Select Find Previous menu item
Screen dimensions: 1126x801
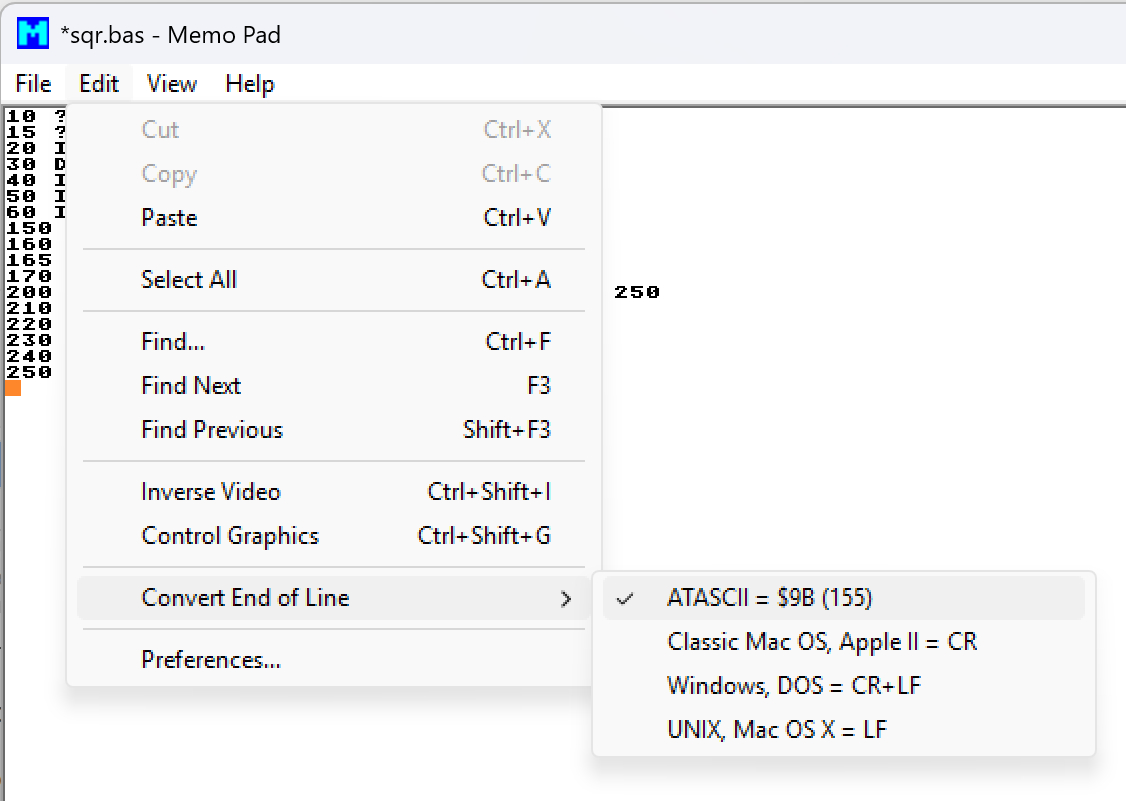212,430
